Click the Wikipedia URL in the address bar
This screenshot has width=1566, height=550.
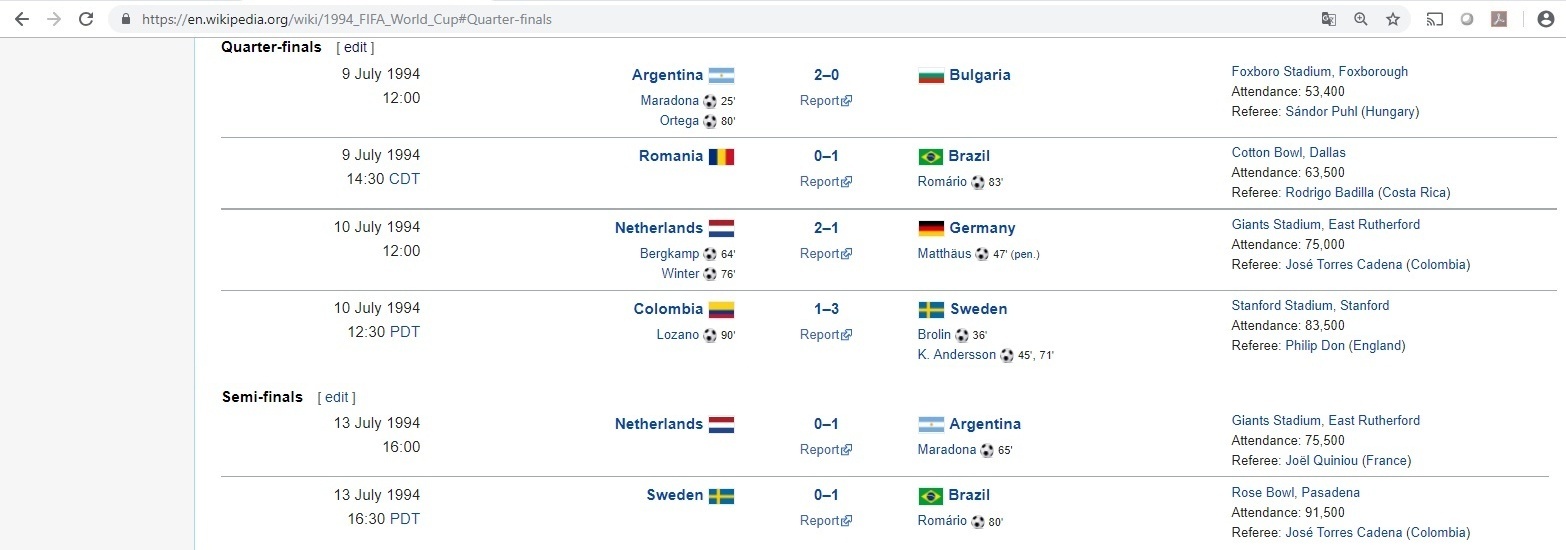pos(347,19)
